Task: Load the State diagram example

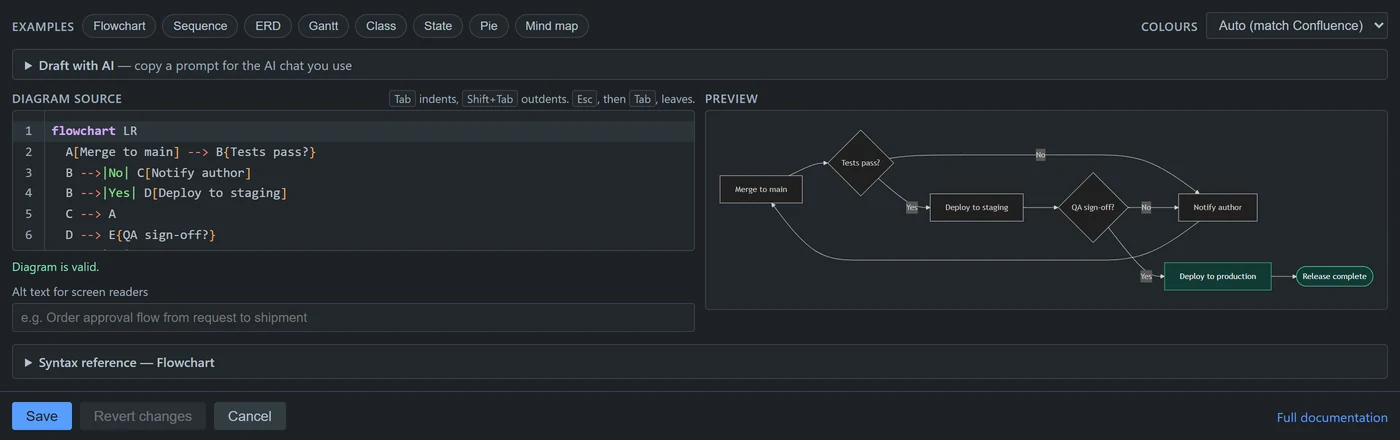Action: click(438, 26)
